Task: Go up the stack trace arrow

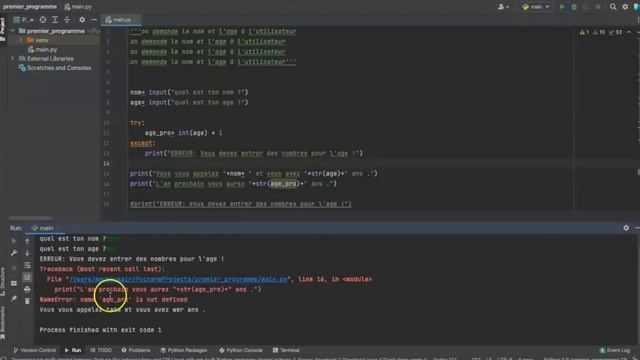Action: click(x=27, y=241)
